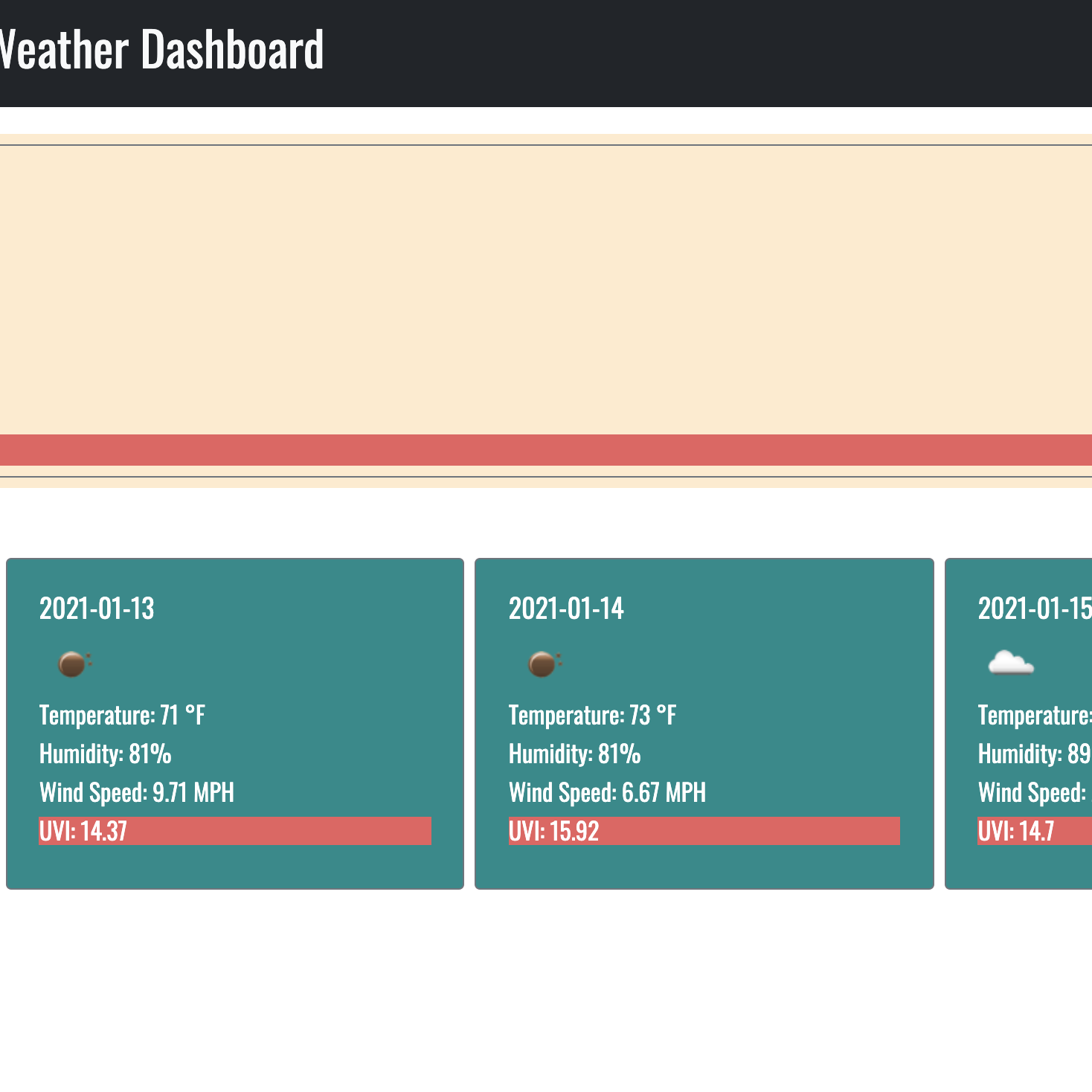Click the cloud icon on 2021-01-15 card
Viewport: 1092px width, 1092px height.
click(1010, 662)
